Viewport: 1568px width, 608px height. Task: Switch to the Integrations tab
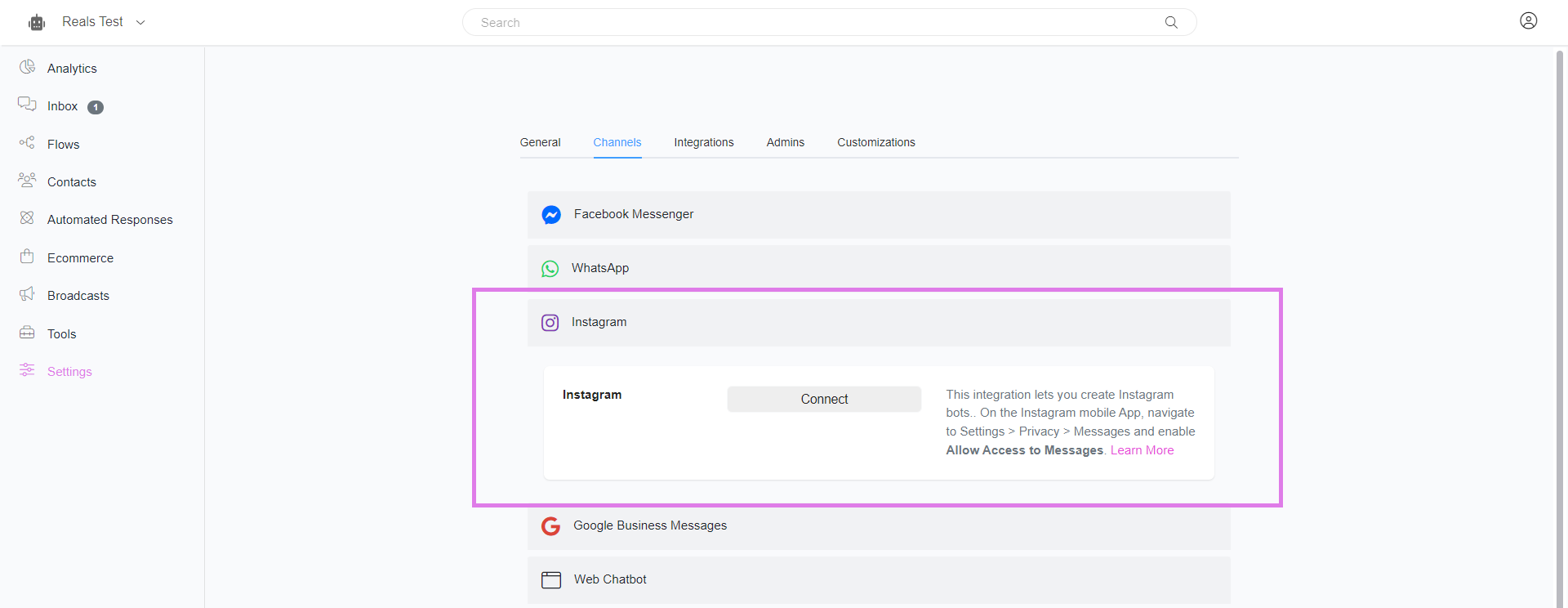coord(704,142)
